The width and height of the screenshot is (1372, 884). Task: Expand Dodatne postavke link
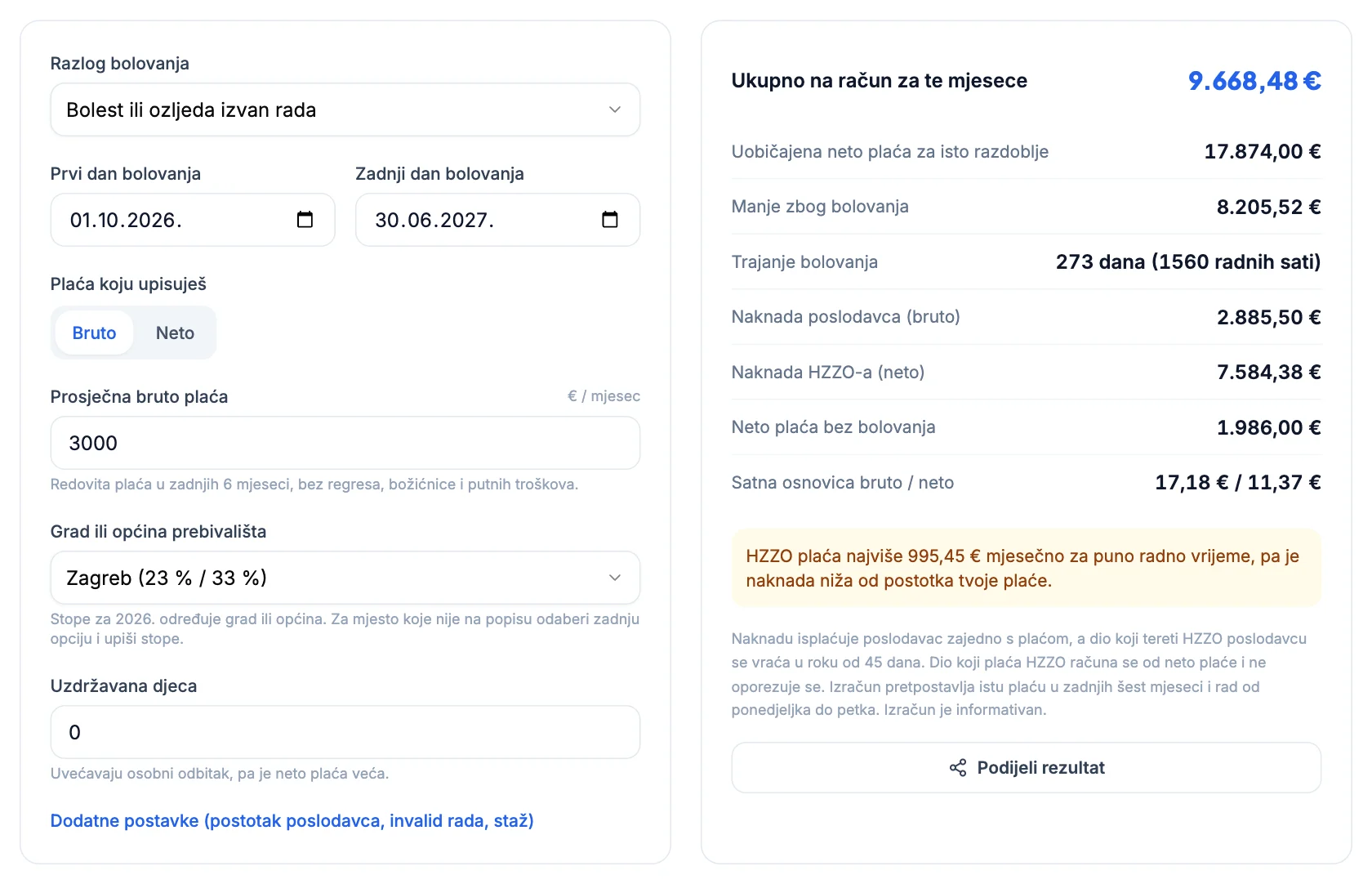(292, 820)
